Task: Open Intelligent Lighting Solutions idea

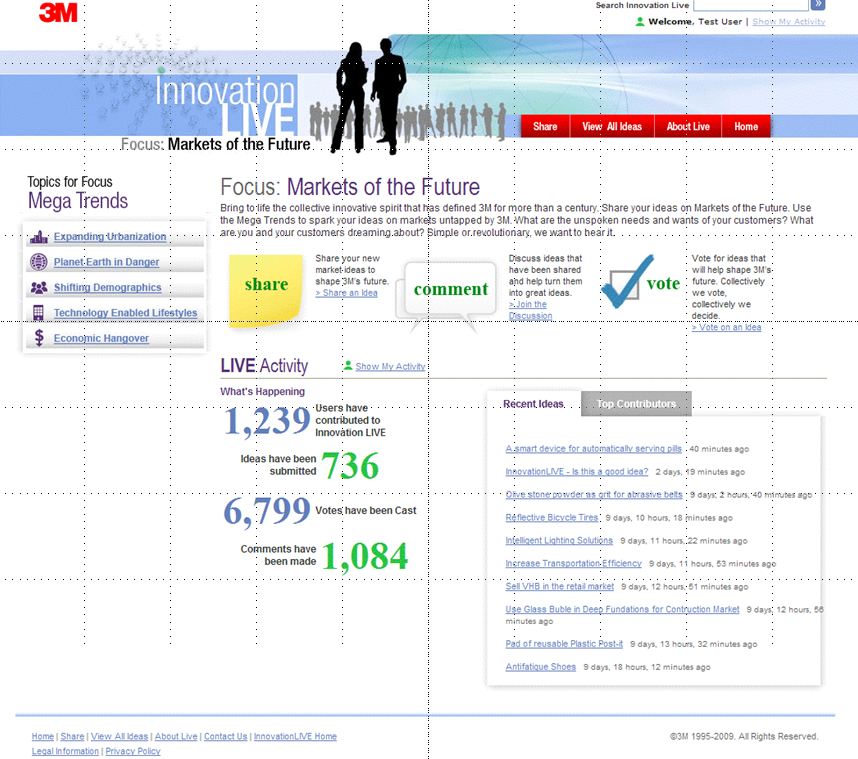Action: tap(559, 541)
